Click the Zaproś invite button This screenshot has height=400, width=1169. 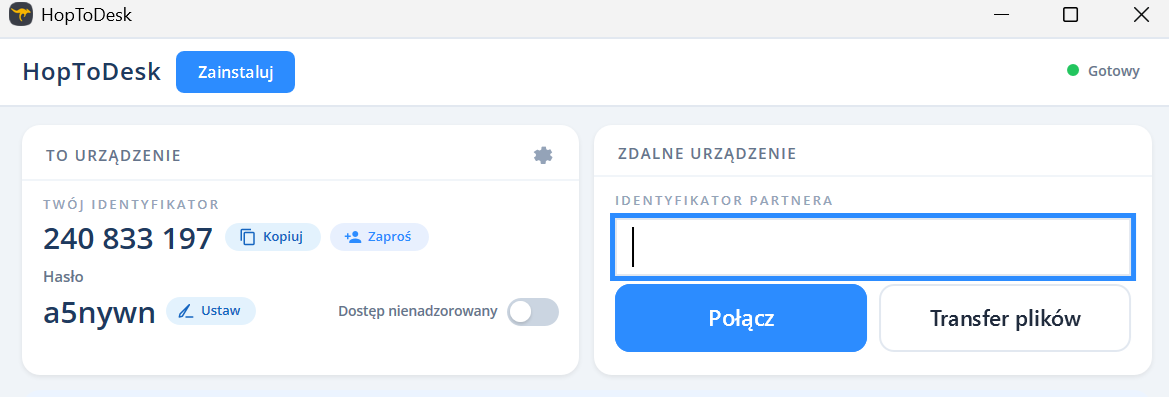coord(379,237)
